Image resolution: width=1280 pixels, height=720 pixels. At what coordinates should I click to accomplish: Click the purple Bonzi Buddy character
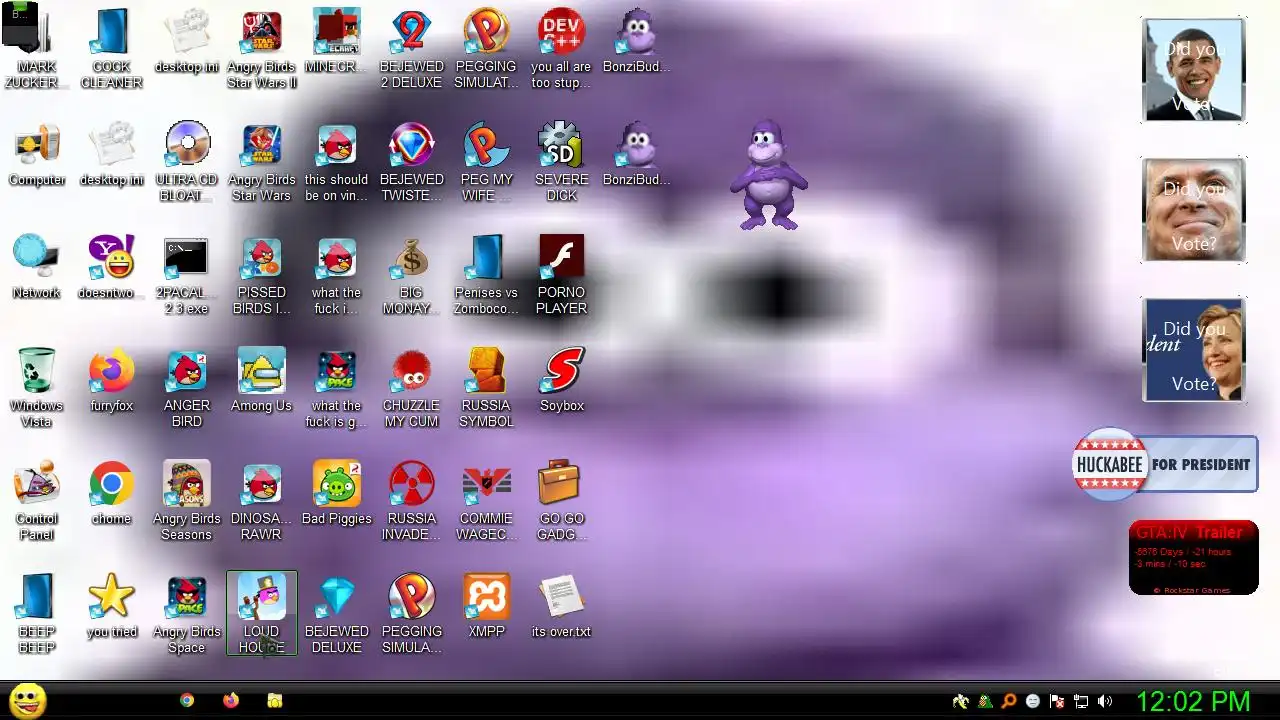click(x=768, y=176)
